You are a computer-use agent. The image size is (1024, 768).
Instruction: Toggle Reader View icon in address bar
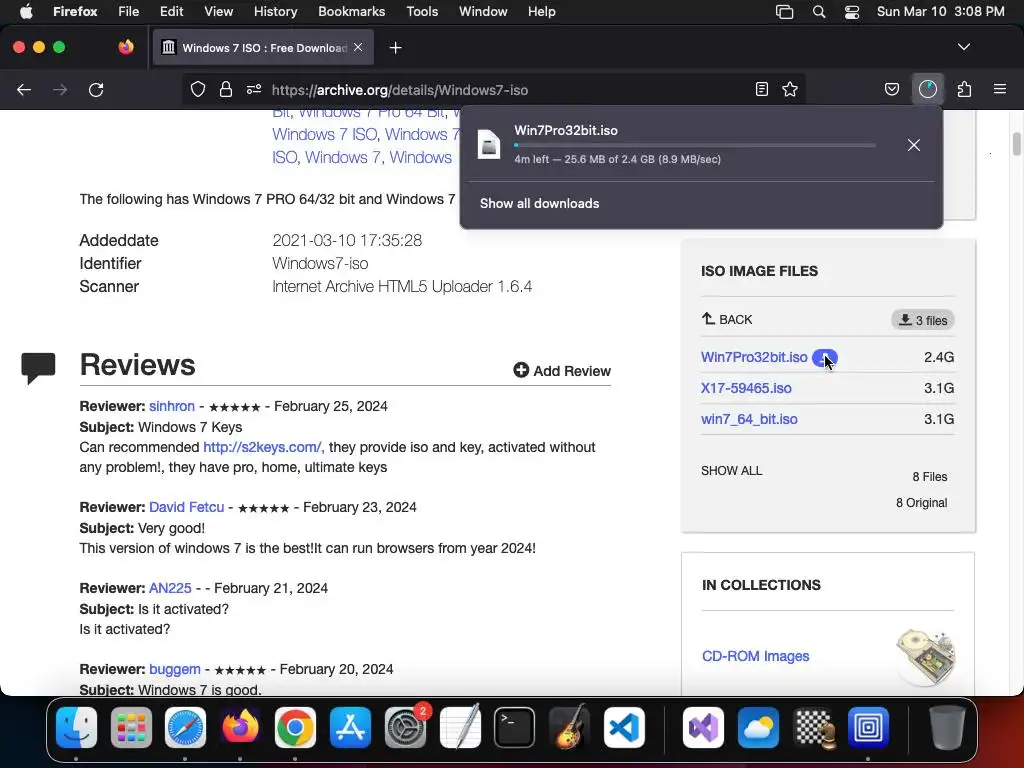pos(761,89)
